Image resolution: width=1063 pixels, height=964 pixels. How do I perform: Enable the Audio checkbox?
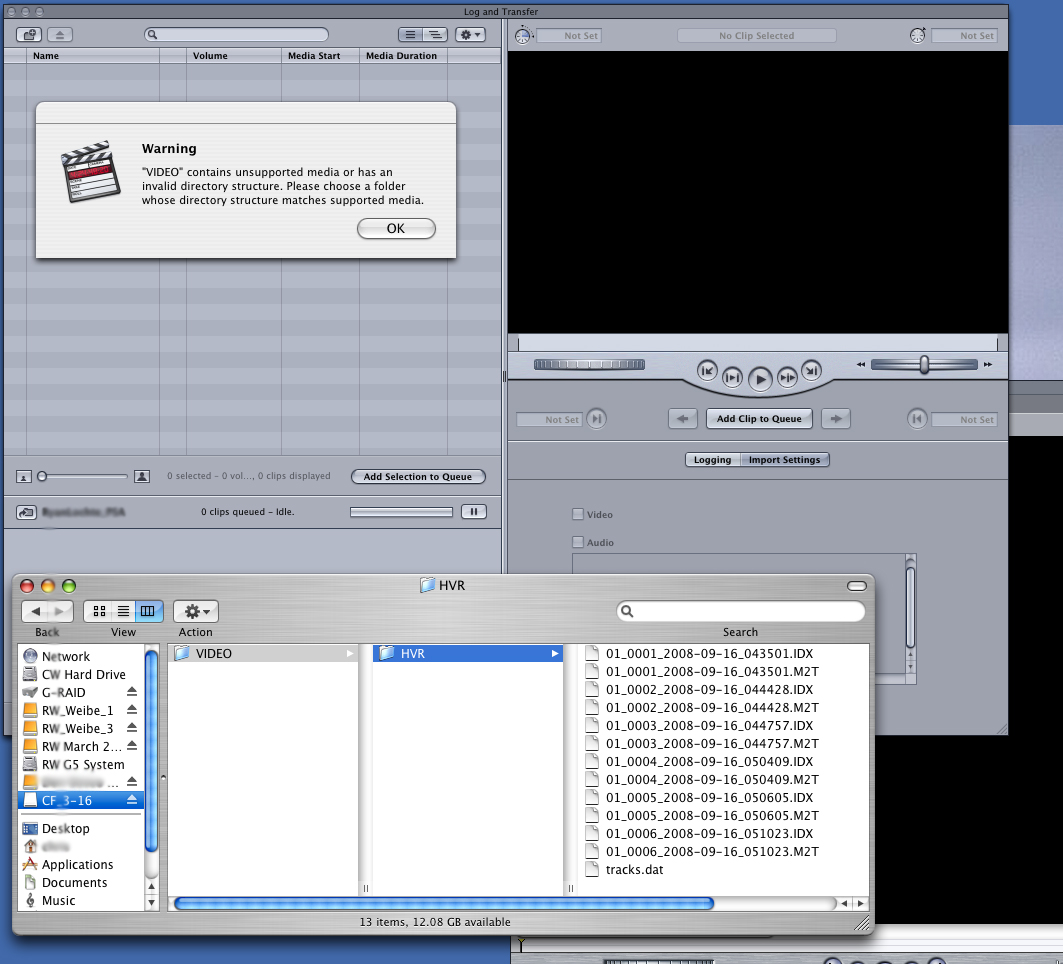point(577,542)
